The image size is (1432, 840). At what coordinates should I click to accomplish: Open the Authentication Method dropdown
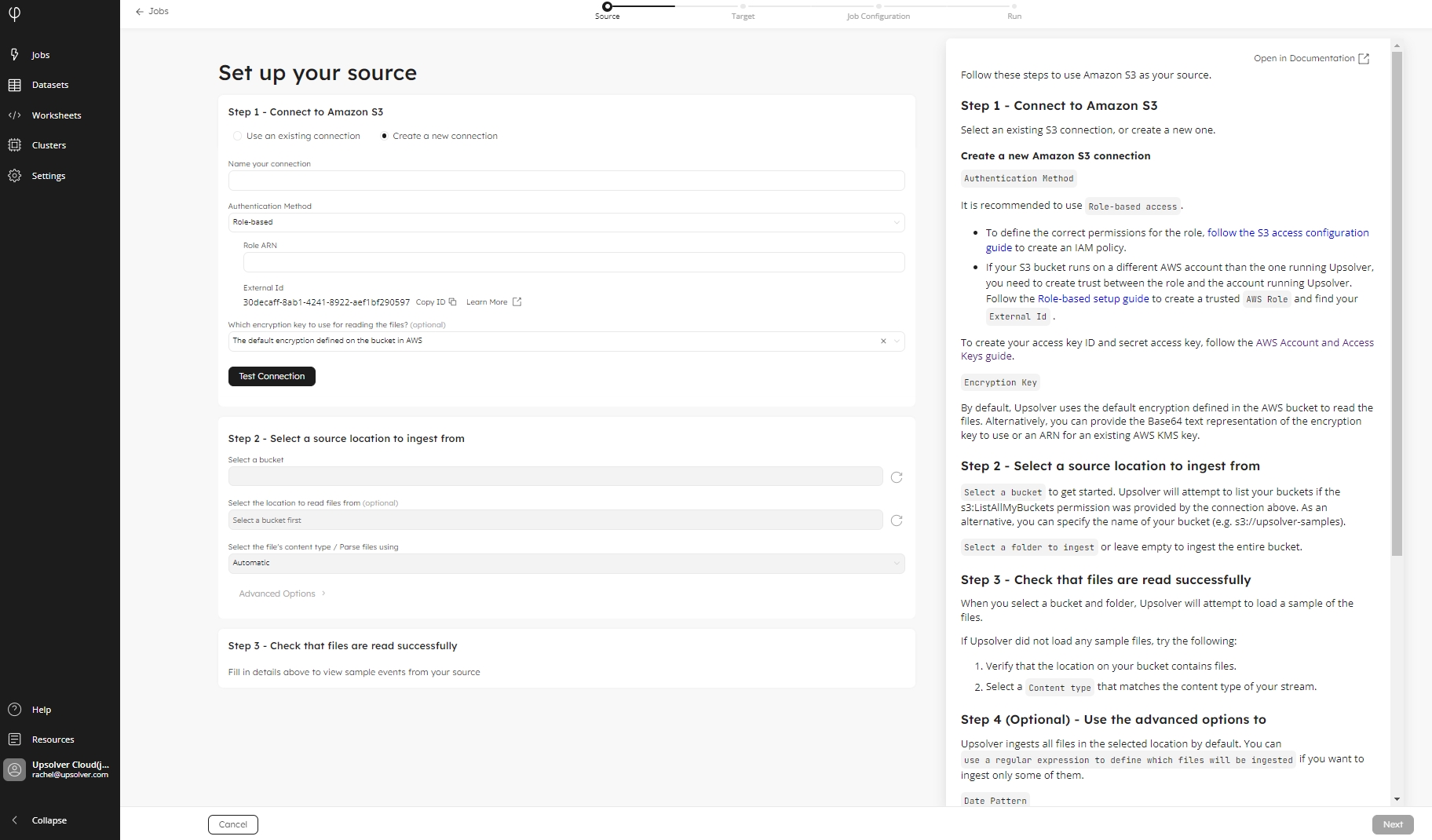pyautogui.click(x=566, y=223)
